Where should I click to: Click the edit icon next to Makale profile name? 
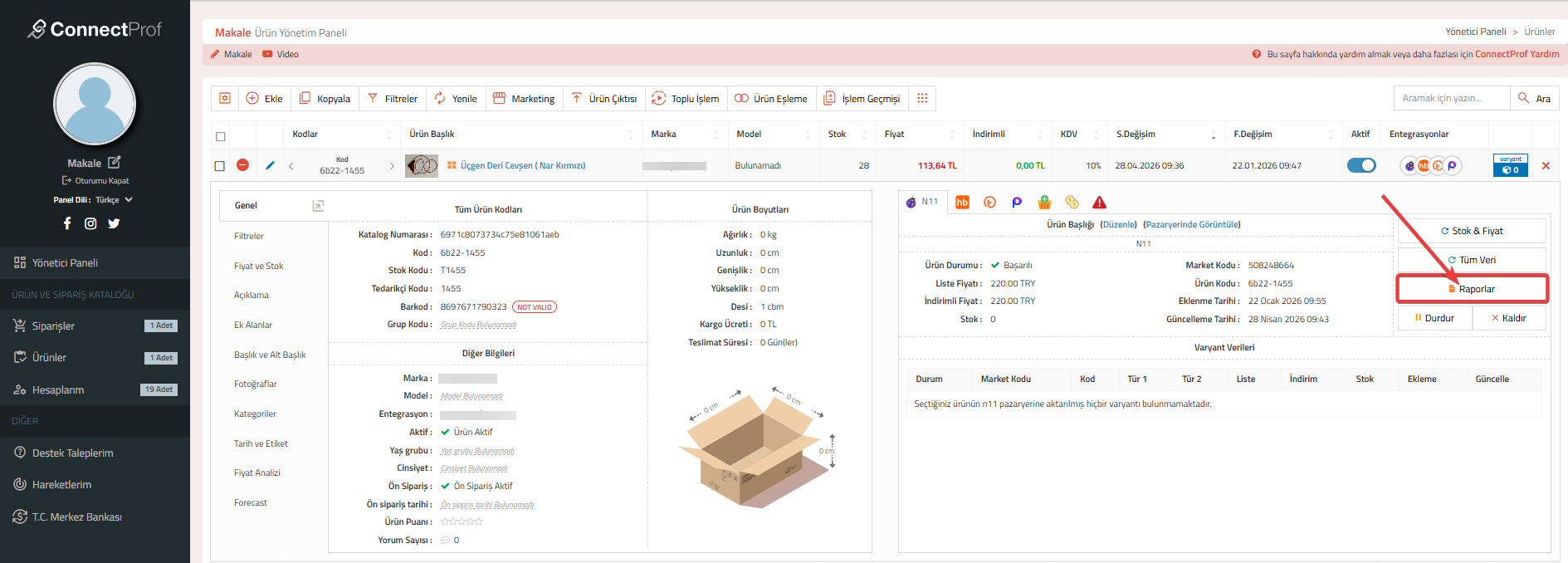[114, 163]
